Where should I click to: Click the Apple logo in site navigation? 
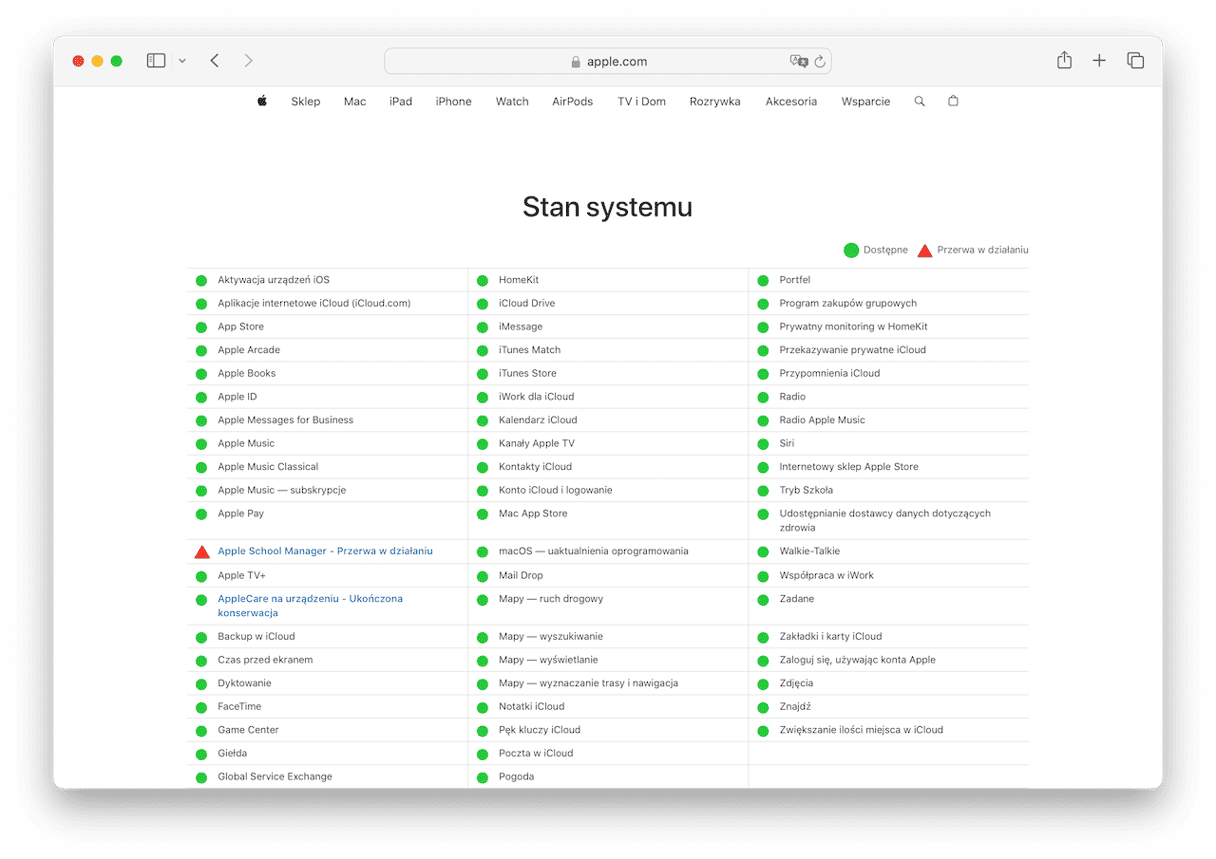pos(262,101)
